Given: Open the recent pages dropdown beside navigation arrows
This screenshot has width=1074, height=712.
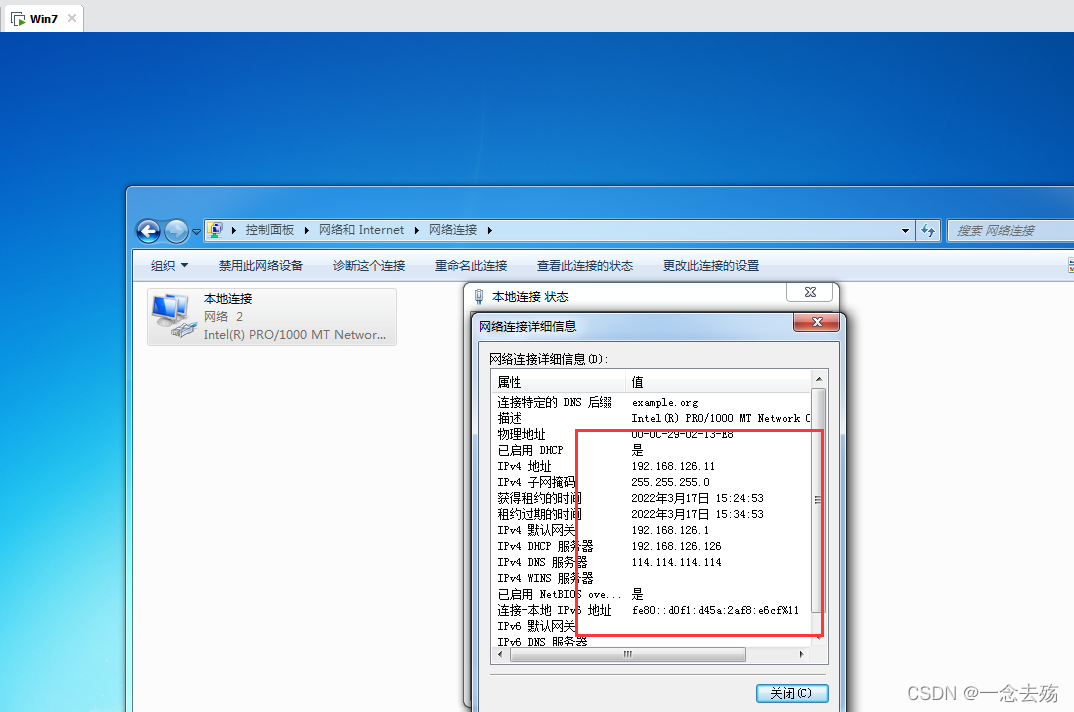Looking at the screenshot, I should tap(197, 232).
